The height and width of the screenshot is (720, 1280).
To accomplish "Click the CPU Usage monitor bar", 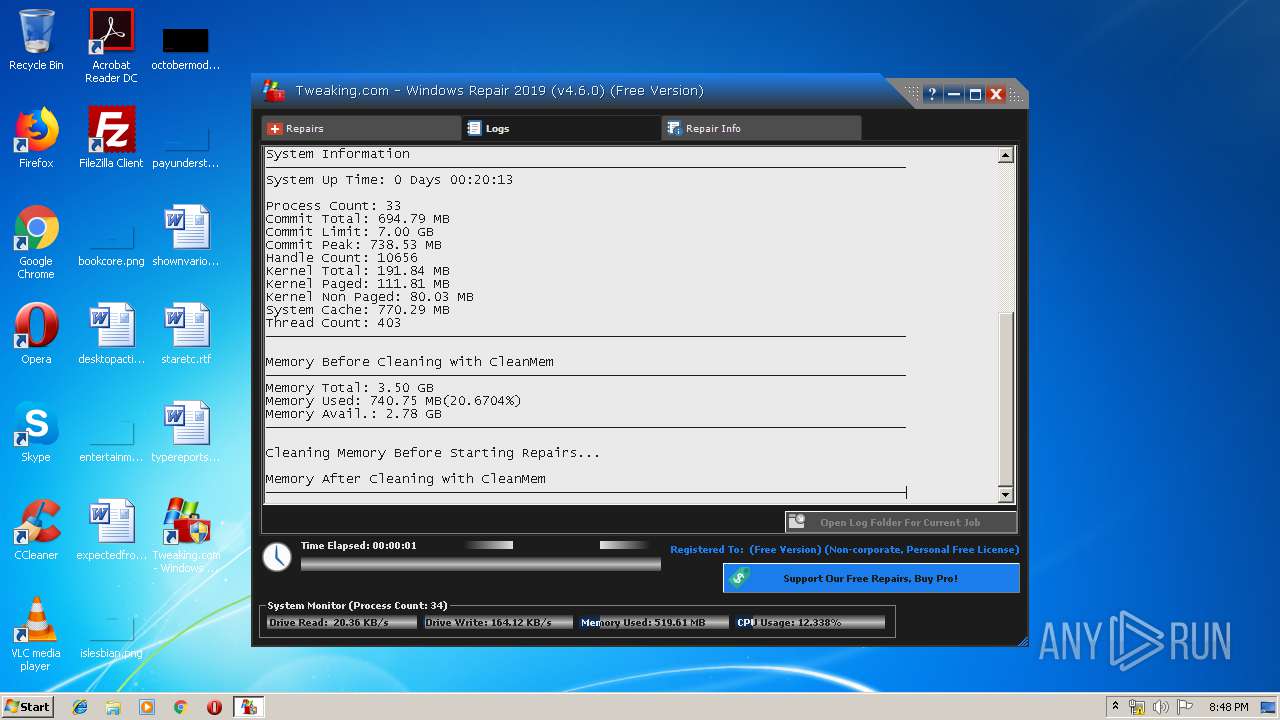I will tap(811, 622).
